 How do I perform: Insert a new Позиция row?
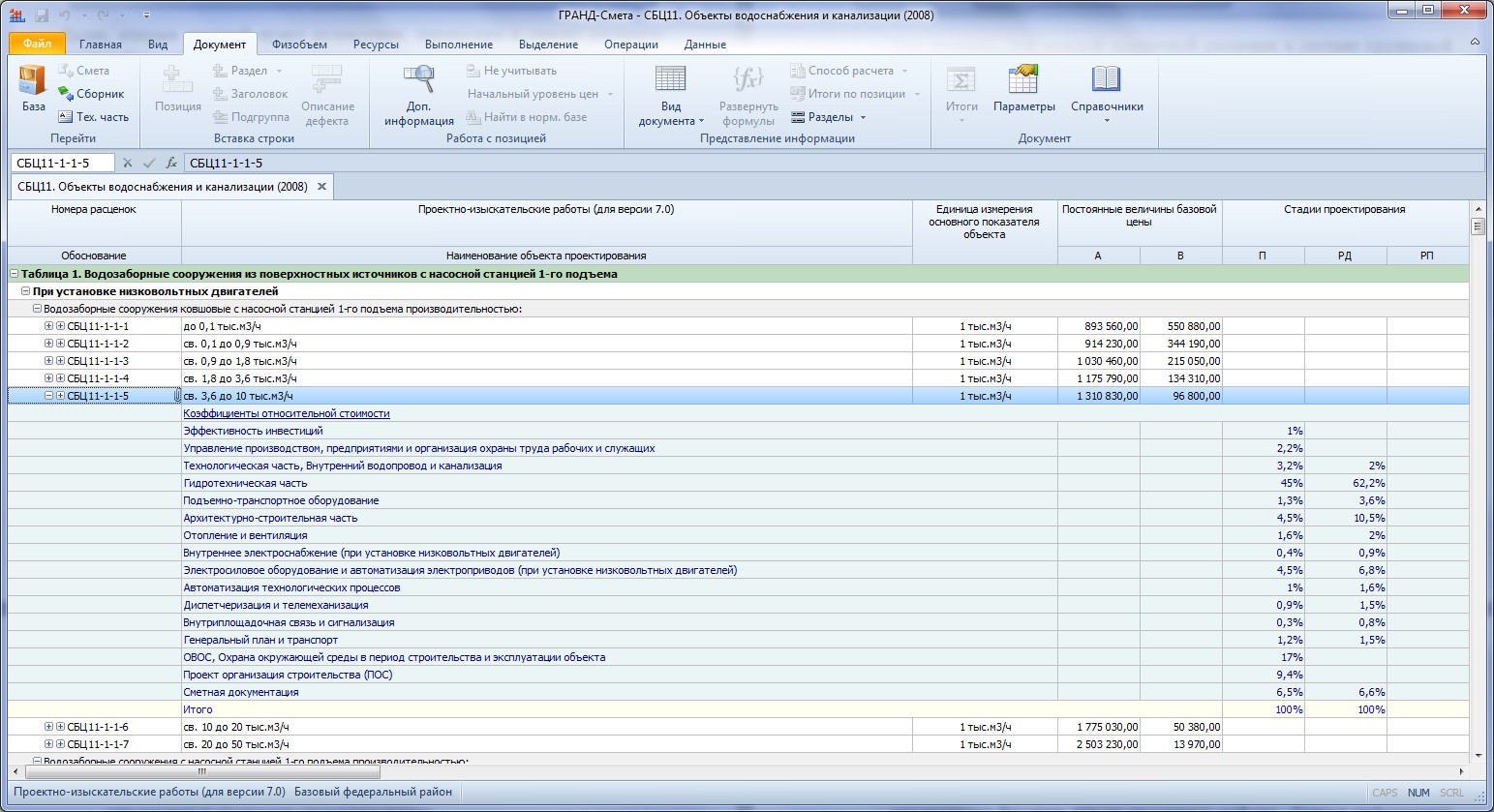pos(178,89)
